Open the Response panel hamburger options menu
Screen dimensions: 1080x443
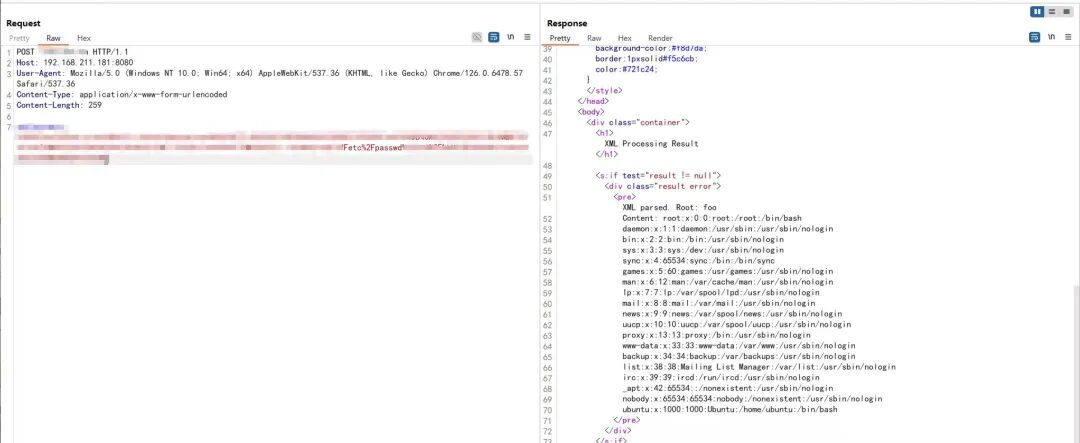(1068, 38)
